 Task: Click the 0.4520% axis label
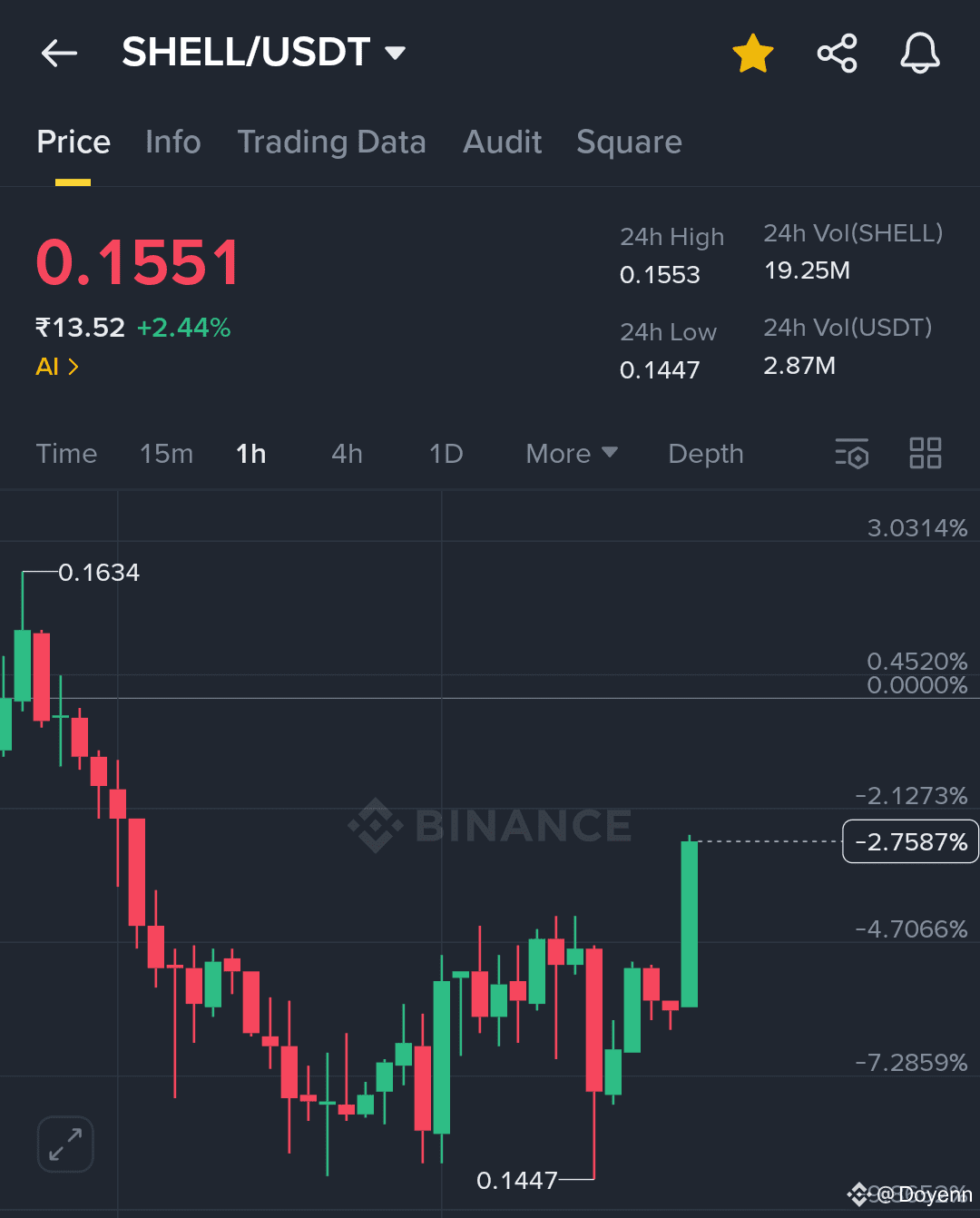(917, 662)
